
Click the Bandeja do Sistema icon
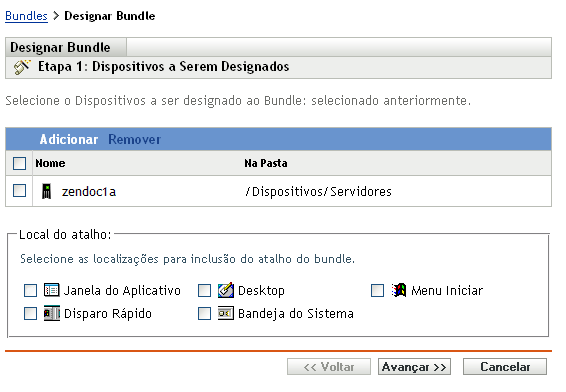pyautogui.click(x=226, y=313)
